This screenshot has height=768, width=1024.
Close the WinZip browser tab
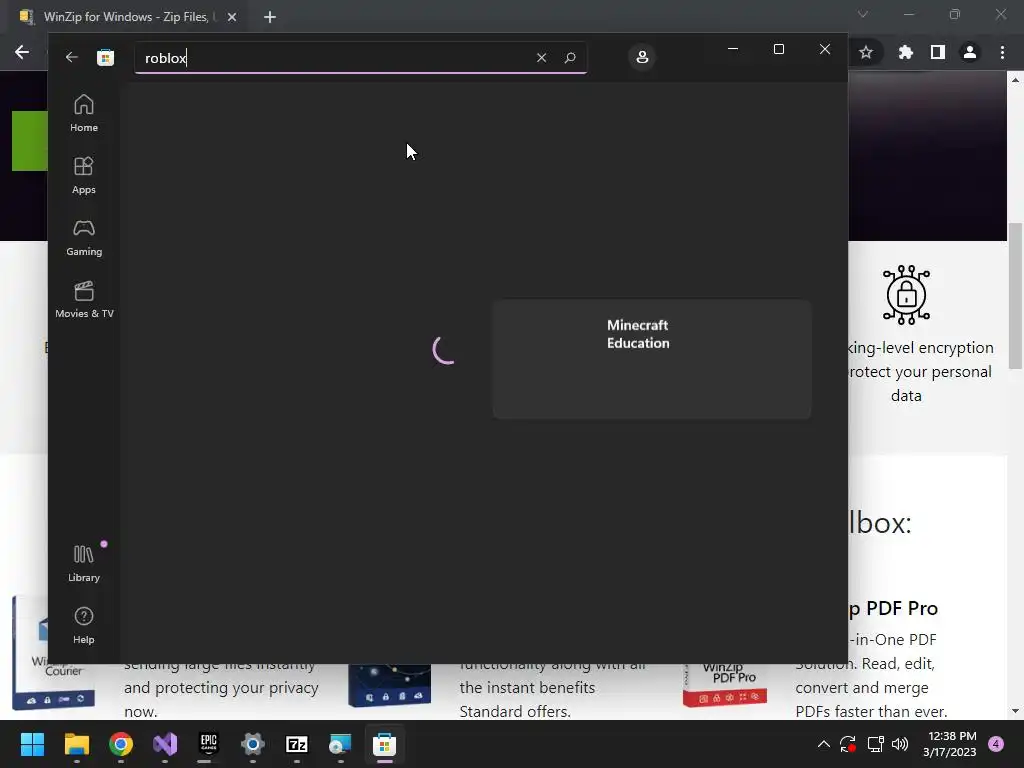[x=232, y=17]
